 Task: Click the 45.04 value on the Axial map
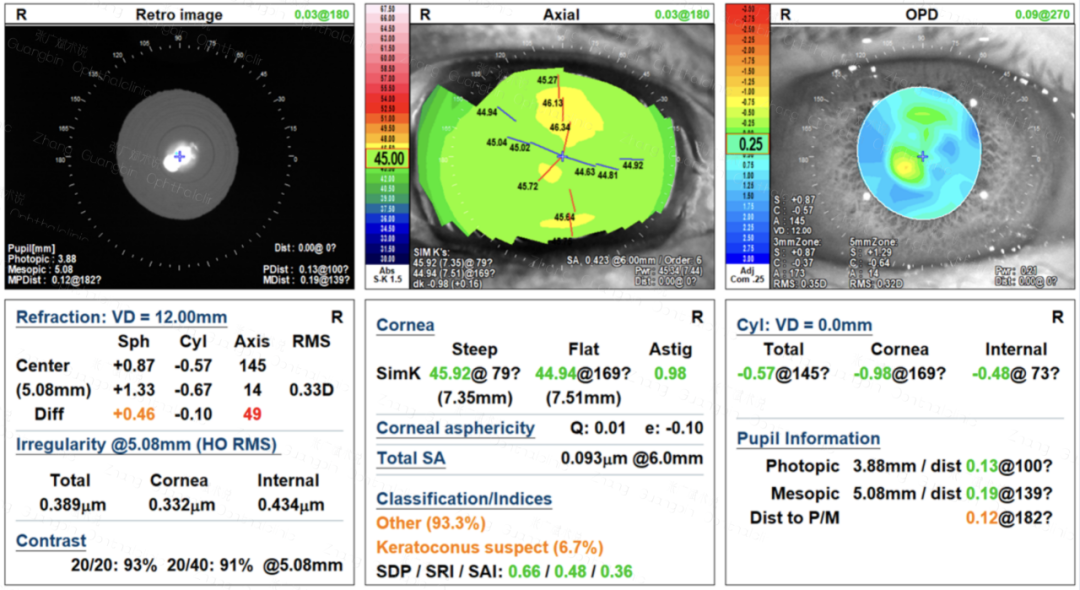point(497,143)
